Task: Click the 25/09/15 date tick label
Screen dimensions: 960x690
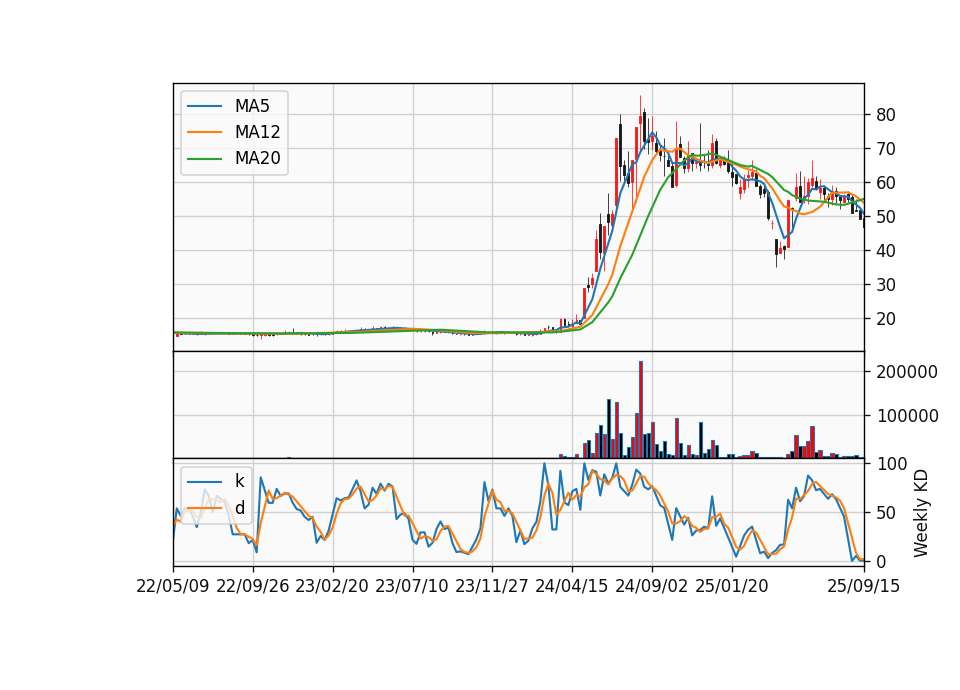Action: click(864, 586)
